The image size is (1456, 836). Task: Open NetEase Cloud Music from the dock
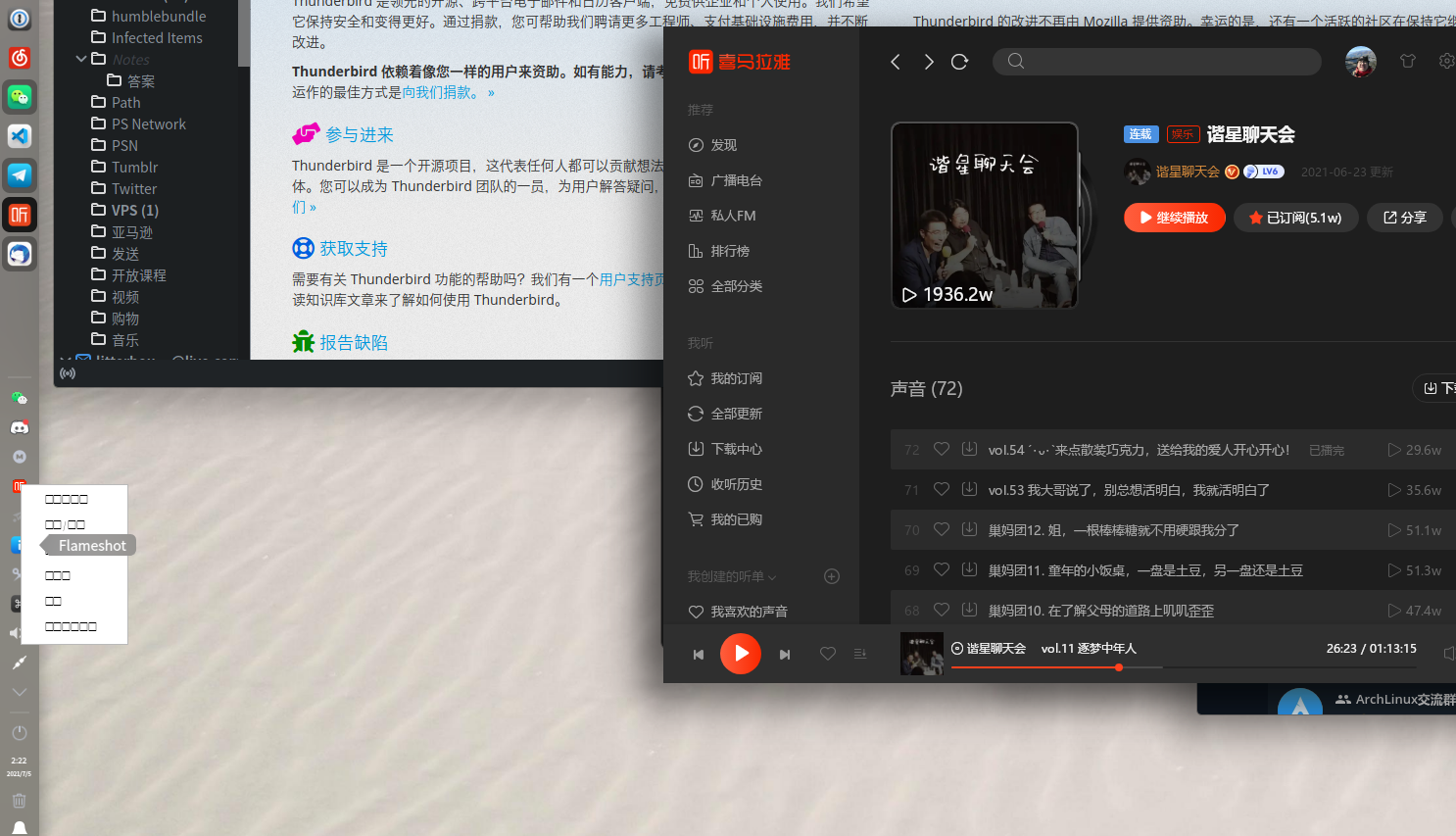tap(20, 58)
